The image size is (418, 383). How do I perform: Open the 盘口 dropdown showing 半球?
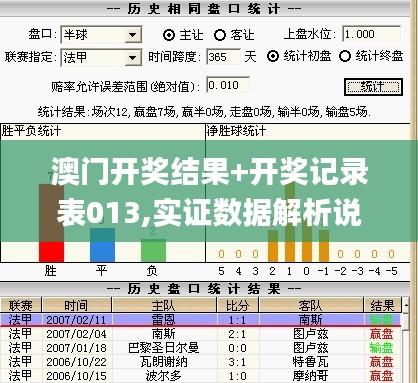click(x=101, y=35)
